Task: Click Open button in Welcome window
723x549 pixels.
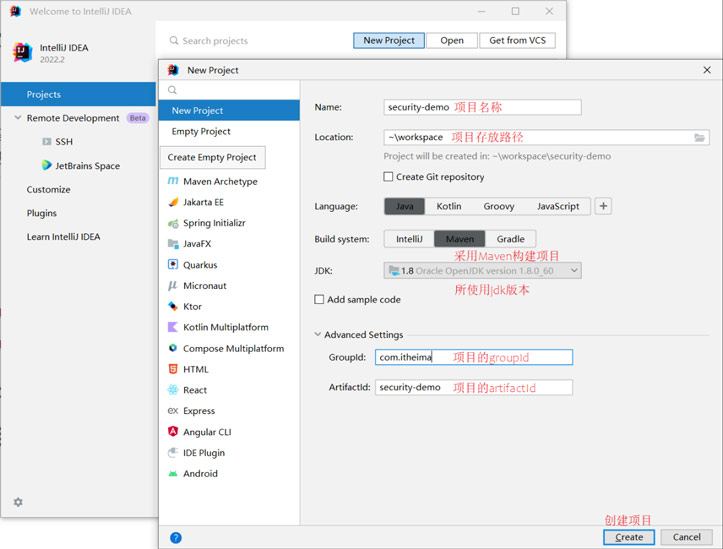Action: point(452,41)
